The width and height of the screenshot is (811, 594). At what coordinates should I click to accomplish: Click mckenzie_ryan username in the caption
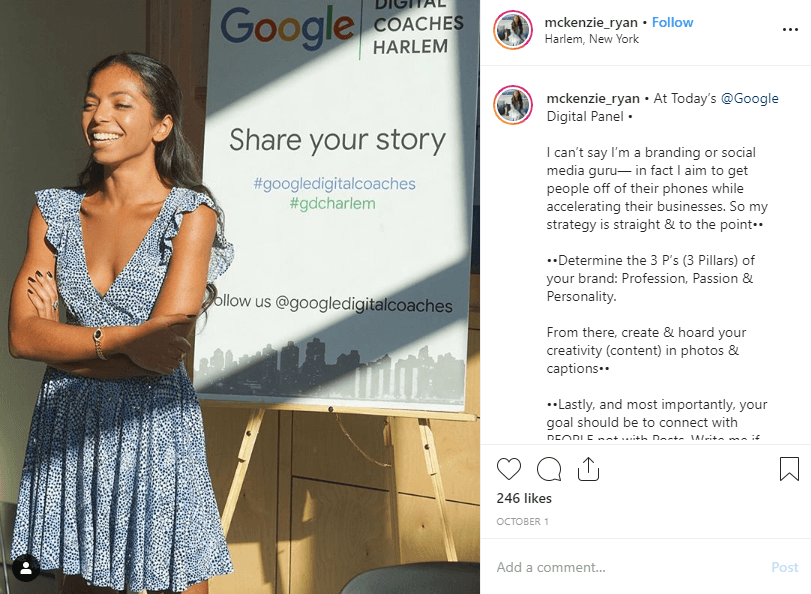pyautogui.click(x=593, y=99)
